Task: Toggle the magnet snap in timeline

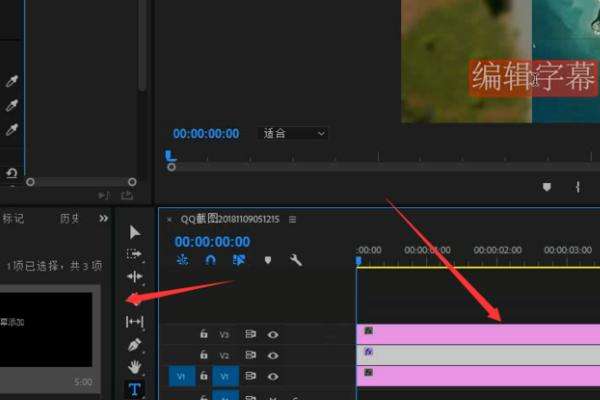Action: pos(211,260)
